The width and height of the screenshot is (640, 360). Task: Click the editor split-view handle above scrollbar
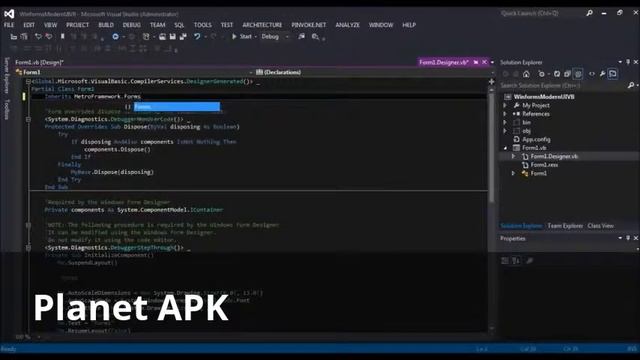(x=491, y=82)
